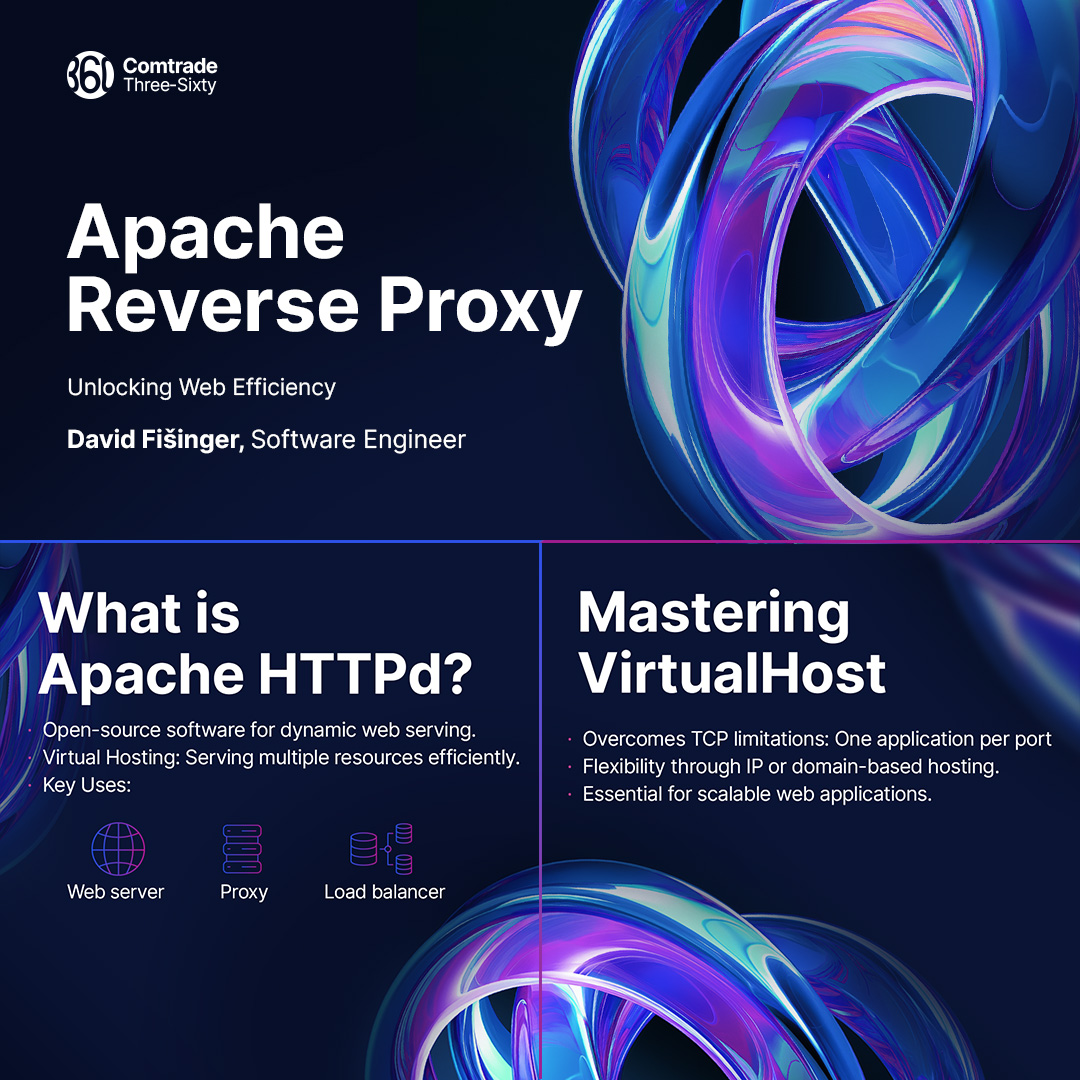This screenshot has height=1080, width=1080.
Task: Select the 'Essential for scalable web applications.' bullet
Action: (757, 794)
